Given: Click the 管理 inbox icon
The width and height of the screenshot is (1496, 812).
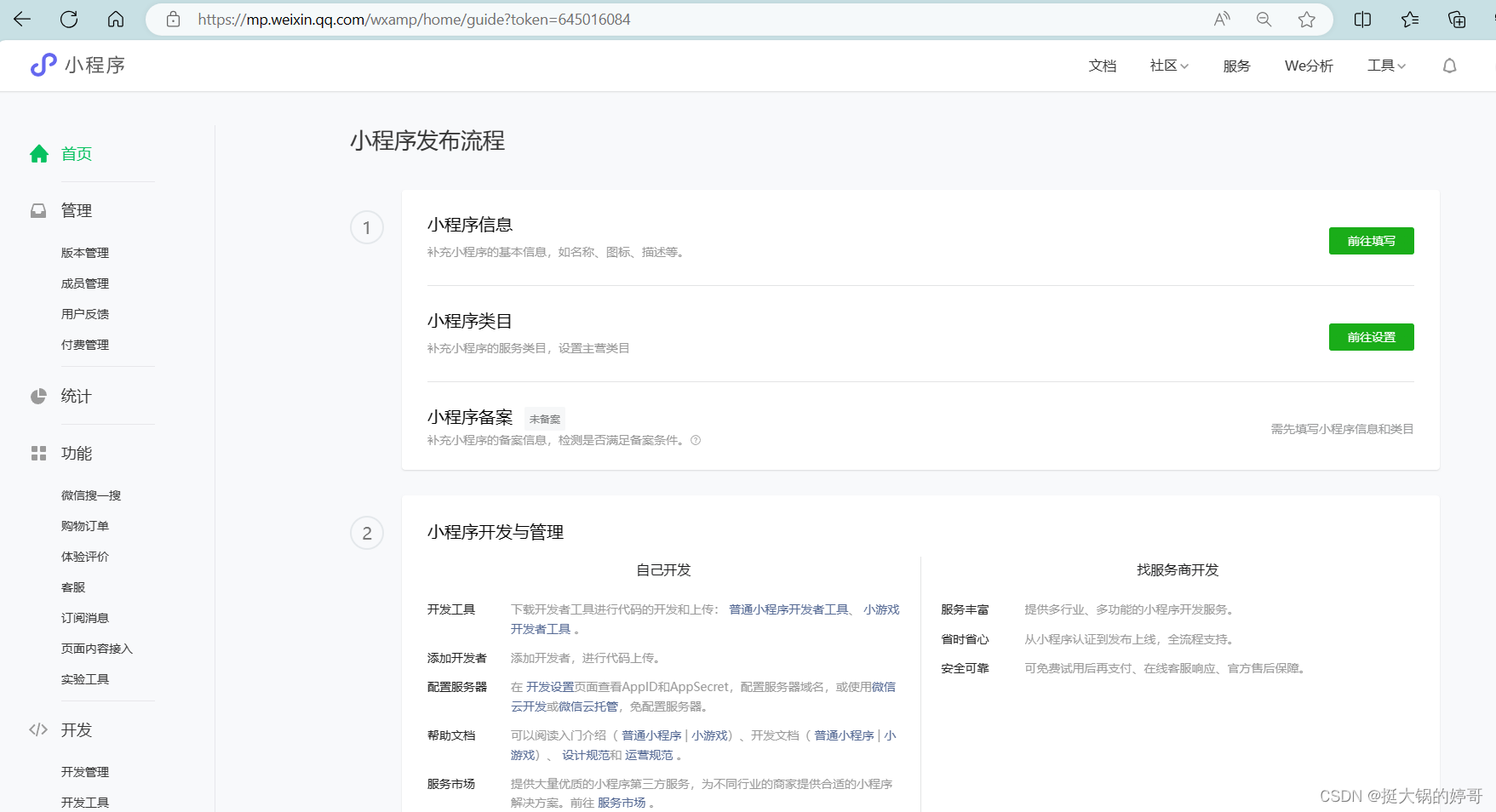Looking at the screenshot, I should tap(38, 210).
